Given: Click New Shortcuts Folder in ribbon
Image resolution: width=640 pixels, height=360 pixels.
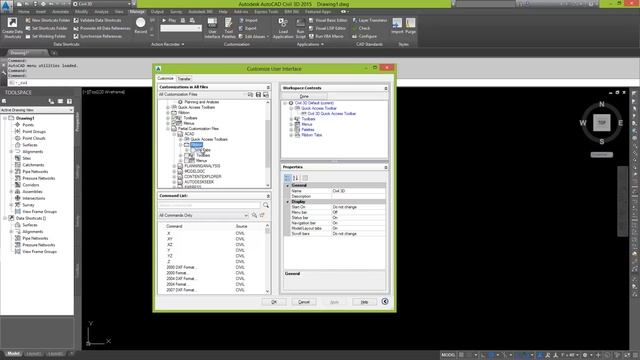Looking at the screenshot, I should [x=48, y=20].
